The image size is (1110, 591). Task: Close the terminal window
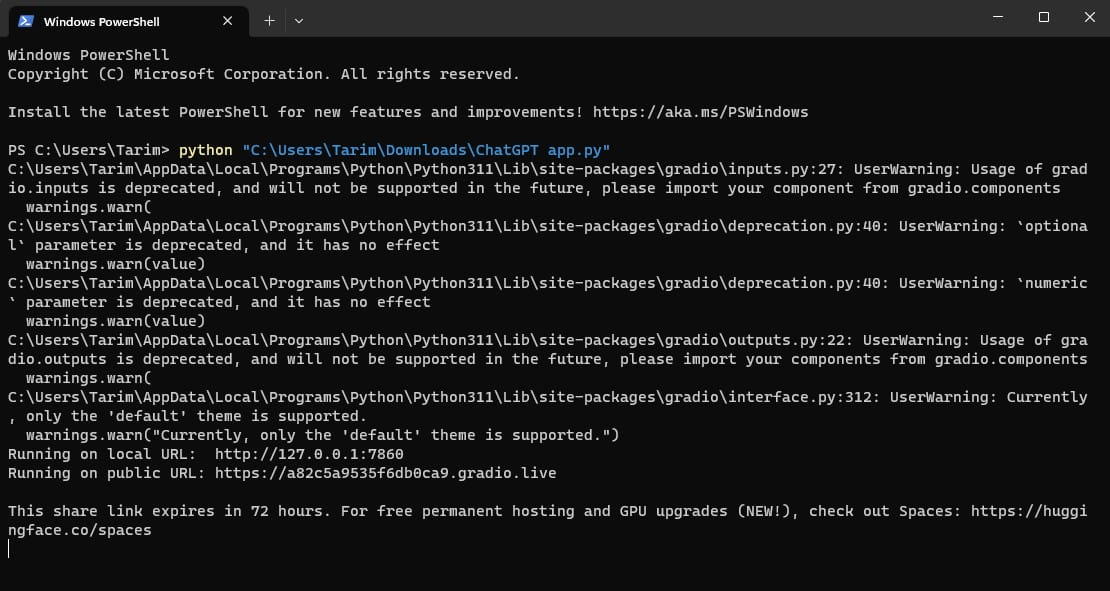pos(1088,17)
